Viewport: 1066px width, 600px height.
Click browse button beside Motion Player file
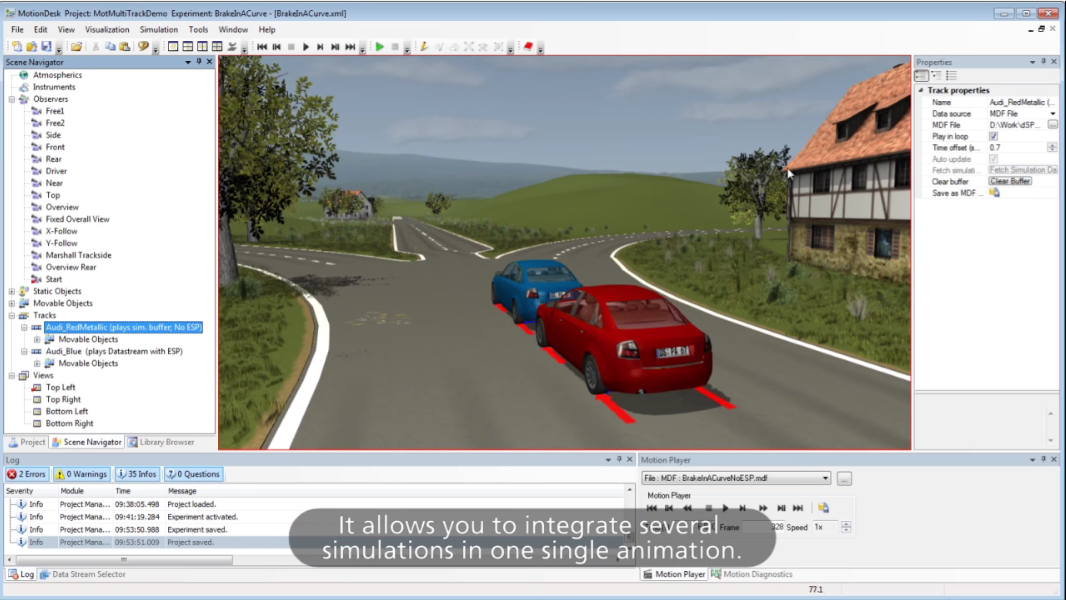[x=844, y=478]
